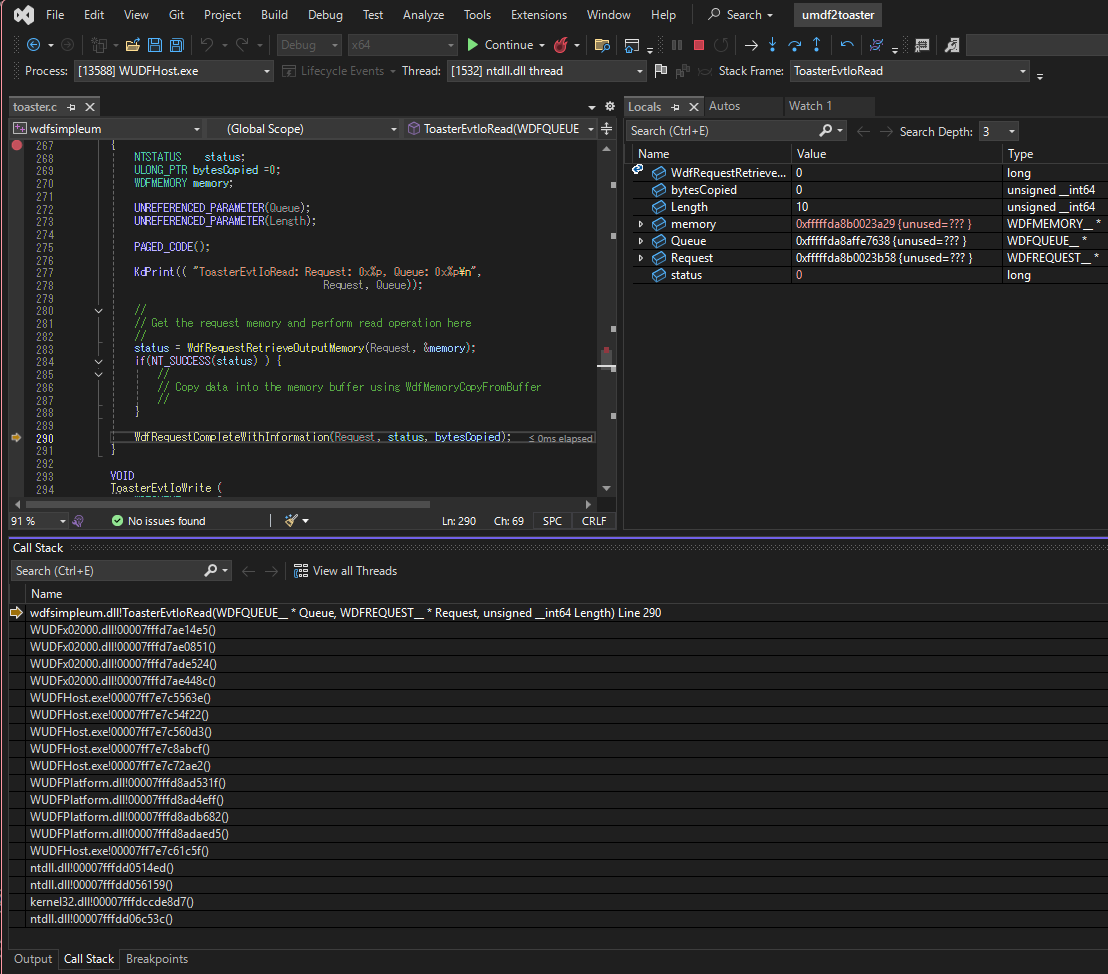
Task: Toggle the breakpoint at line 267
Action: (16, 146)
